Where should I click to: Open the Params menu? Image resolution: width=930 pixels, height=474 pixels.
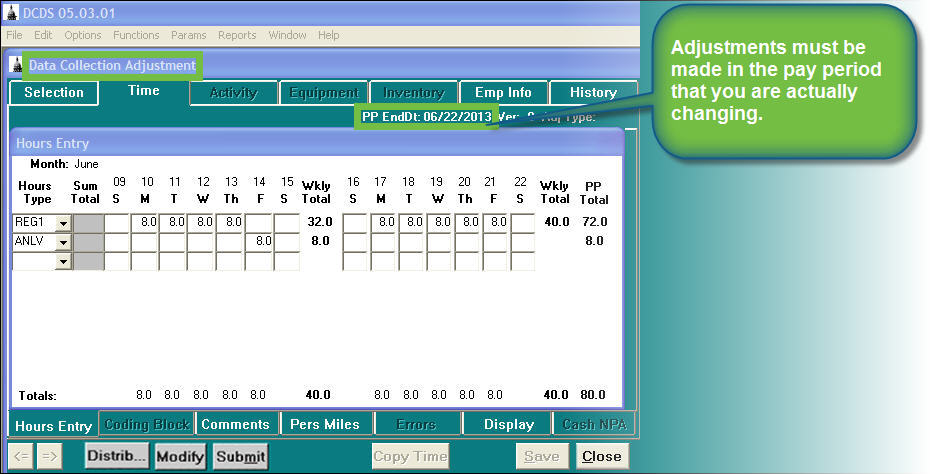pyautogui.click(x=189, y=35)
